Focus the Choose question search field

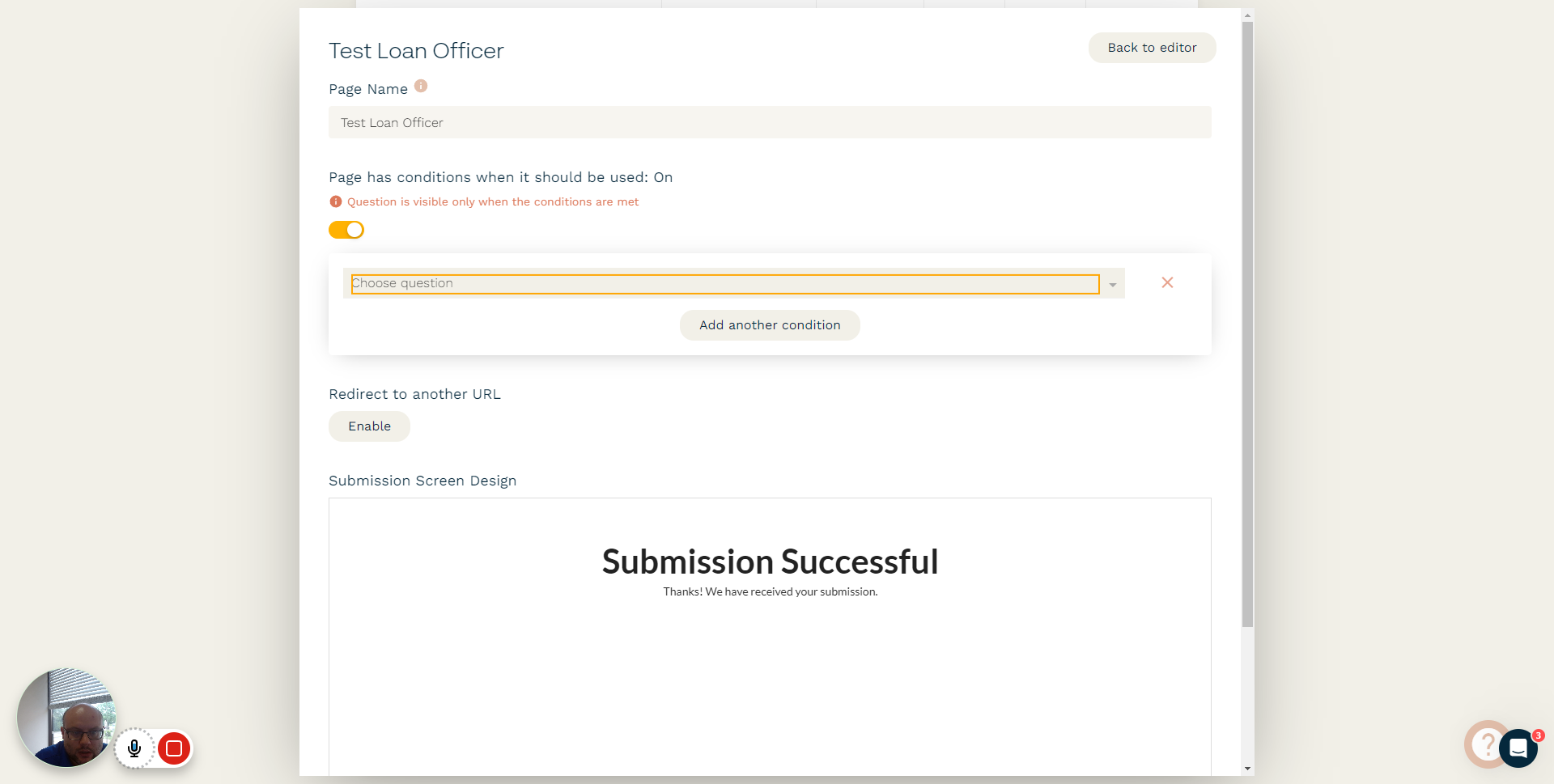[725, 284]
